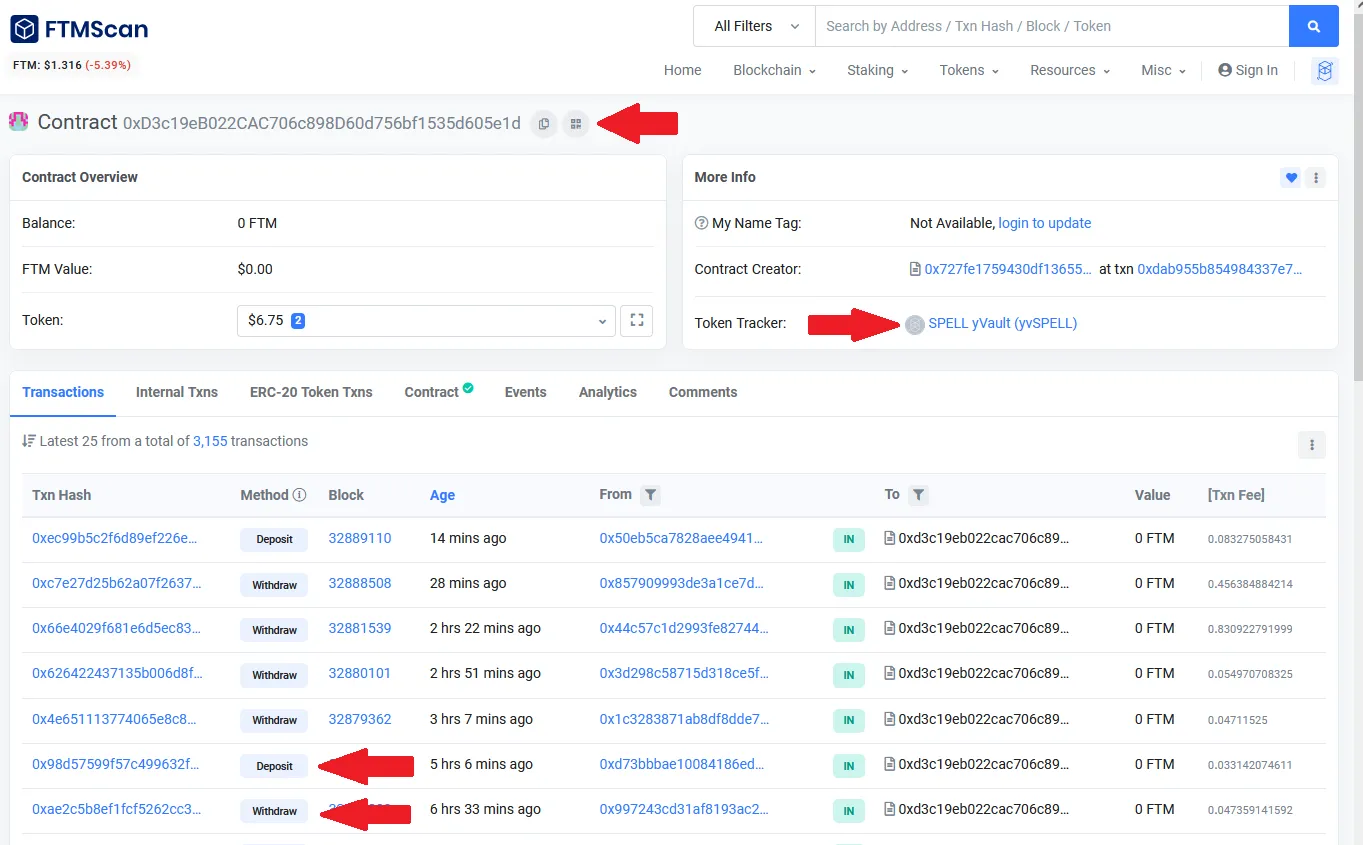Click the SPELL yVault token logo icon
The height and width of the screenshot is (845, 1363).
915,324
